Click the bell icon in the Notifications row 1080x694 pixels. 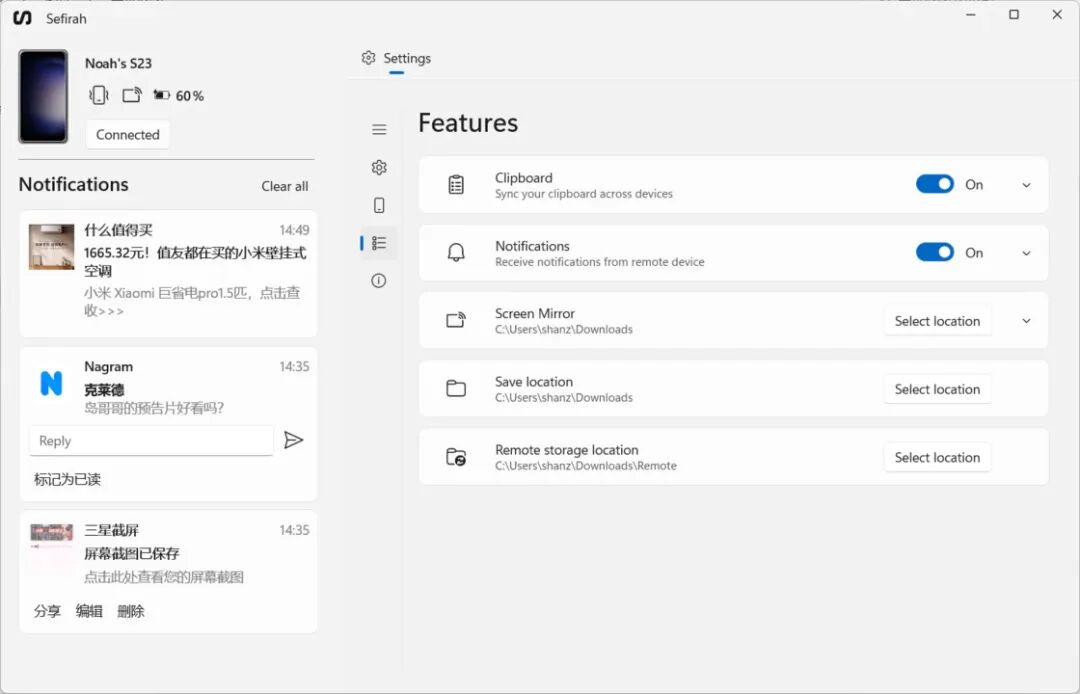coord(456,253)
